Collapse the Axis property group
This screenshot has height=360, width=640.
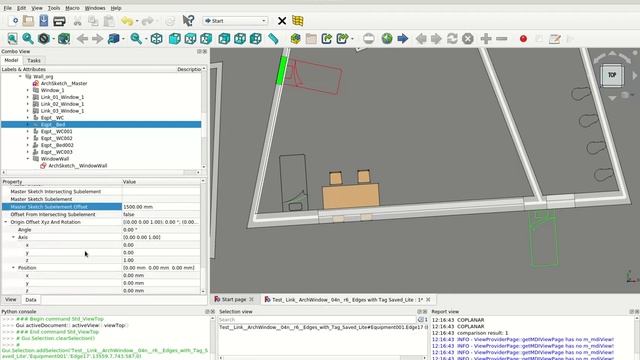[x=13, y=237]
